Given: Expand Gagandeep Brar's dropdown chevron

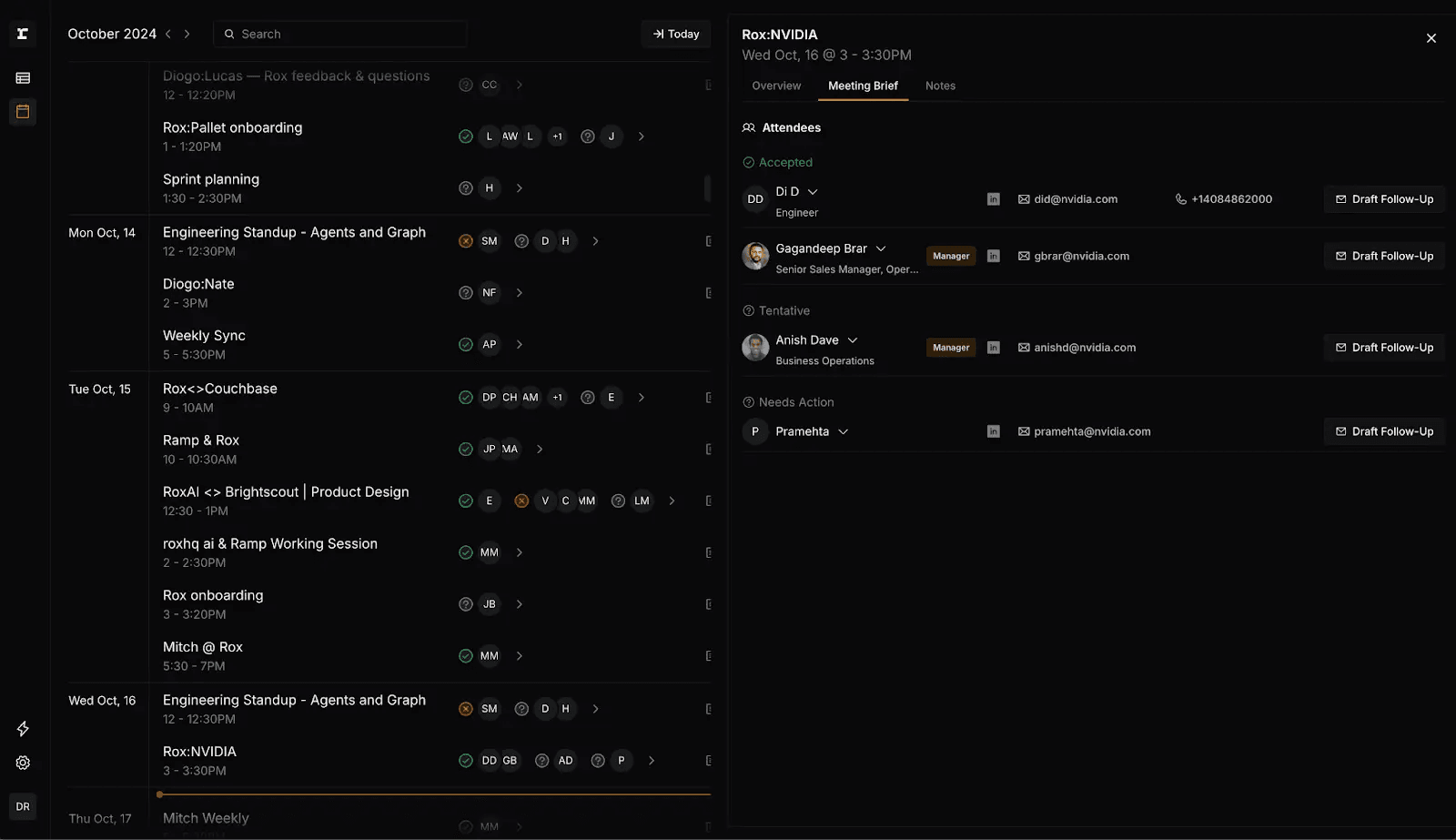Looking at the screenshot, I should (x=881, y=248).
